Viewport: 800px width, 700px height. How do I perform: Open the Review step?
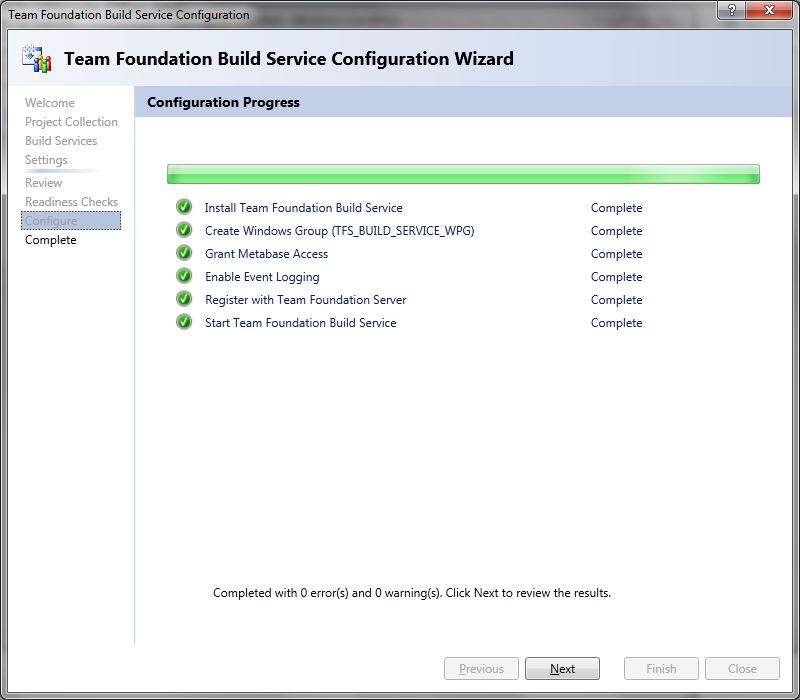point(43,183)
